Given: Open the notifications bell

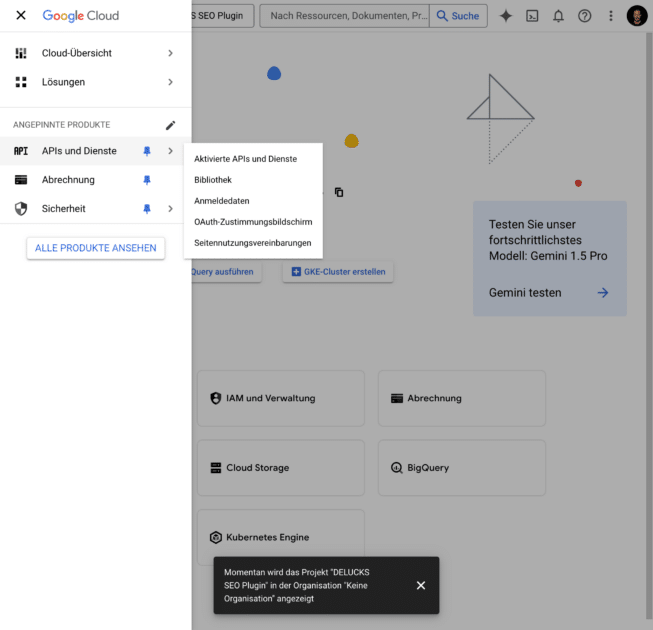Looking at the screenshot, I should [558, 16].
